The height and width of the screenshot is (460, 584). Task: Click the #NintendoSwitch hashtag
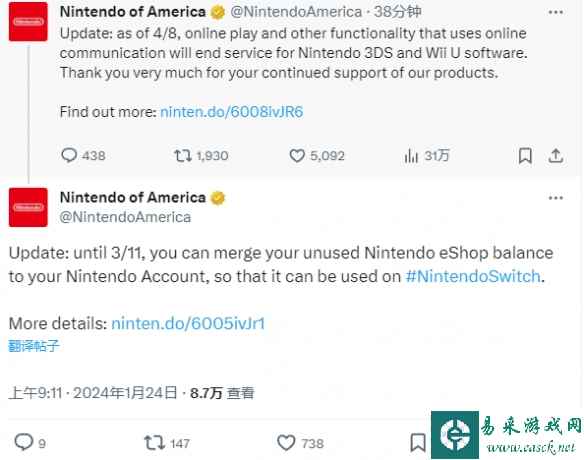[473, 276]
